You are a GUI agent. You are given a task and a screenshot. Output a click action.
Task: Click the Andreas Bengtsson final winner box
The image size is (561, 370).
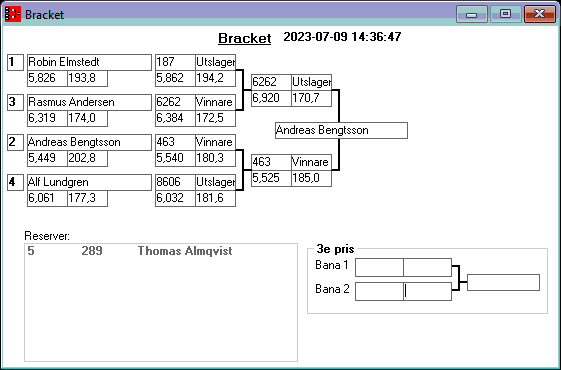[x=341, y=130]
